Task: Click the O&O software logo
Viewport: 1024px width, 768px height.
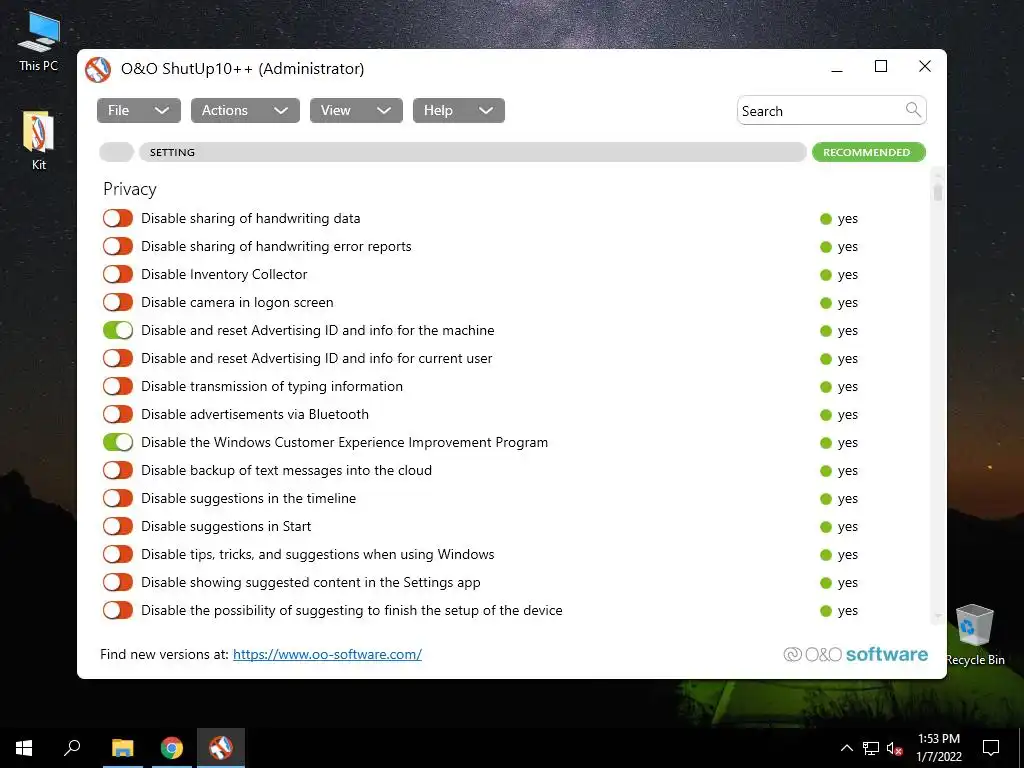Action: (856, 654)
